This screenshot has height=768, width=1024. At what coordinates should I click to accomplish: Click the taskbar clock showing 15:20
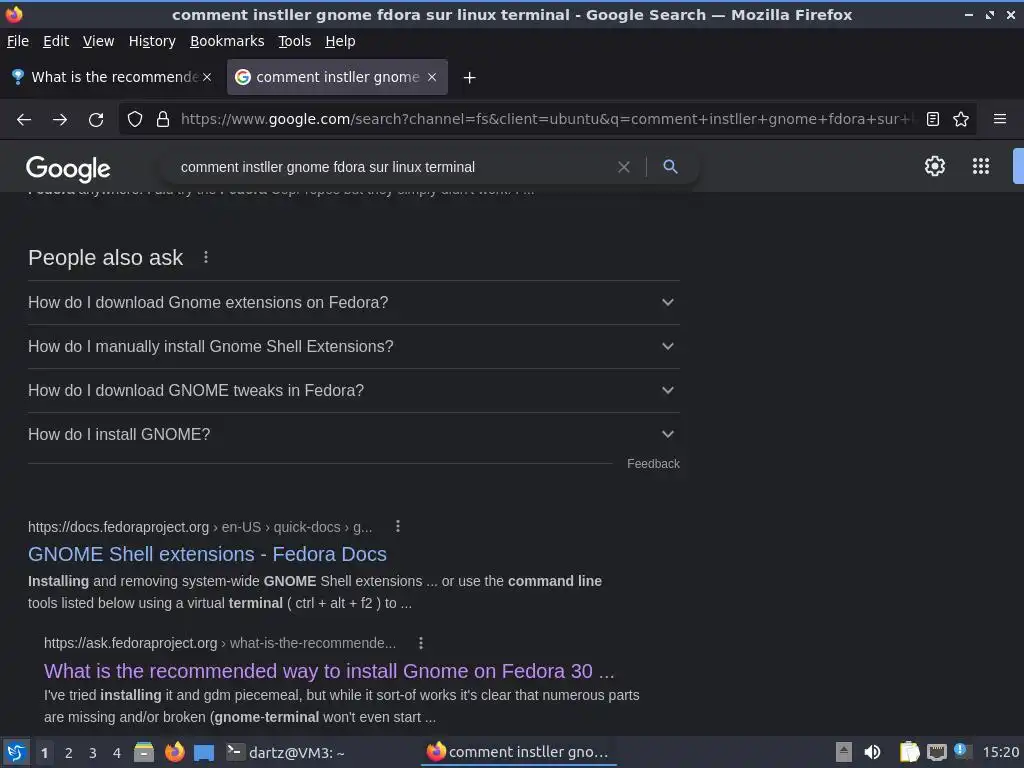point(1000,752)
